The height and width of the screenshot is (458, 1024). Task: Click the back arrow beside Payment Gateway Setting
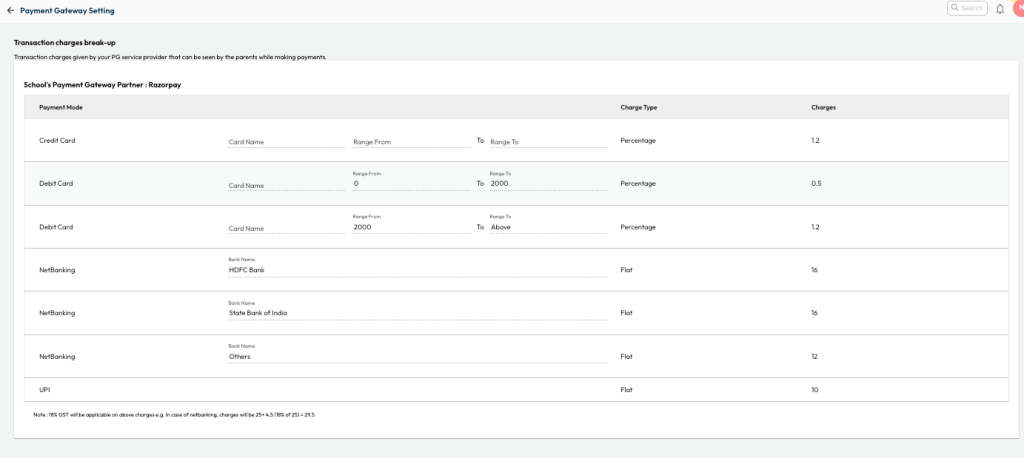[10, 10]
